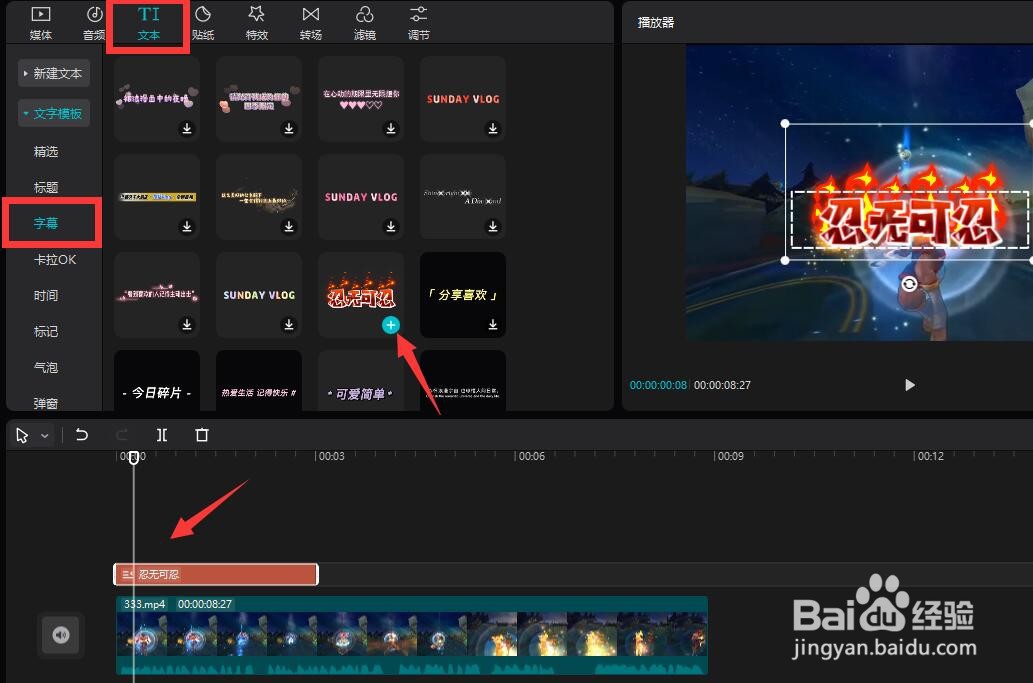Download the five-hearts subtitle template
Screen dimensions: 1033x683
coord(391,128)
